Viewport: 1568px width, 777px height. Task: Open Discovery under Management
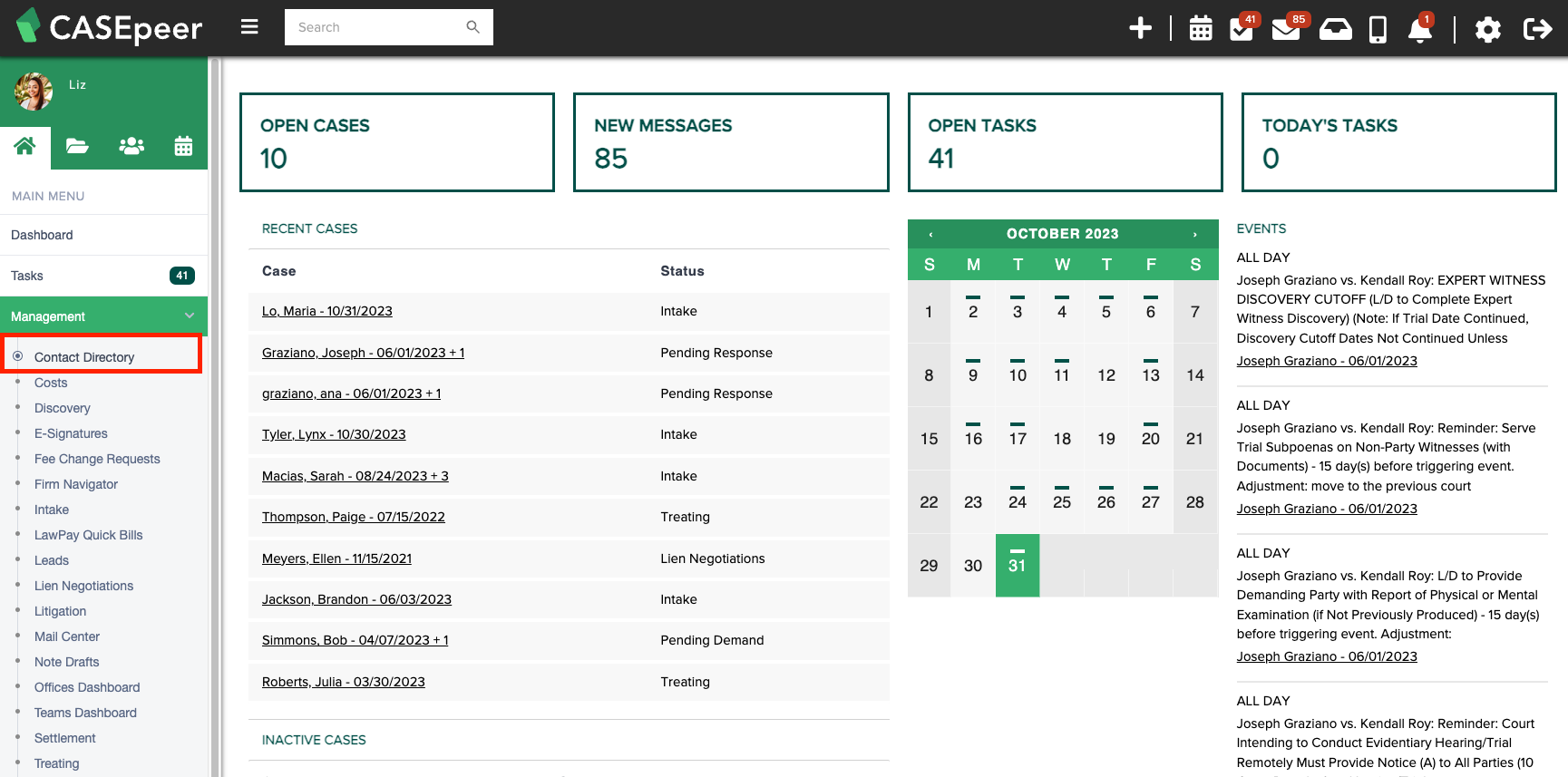tap(62, 408)
